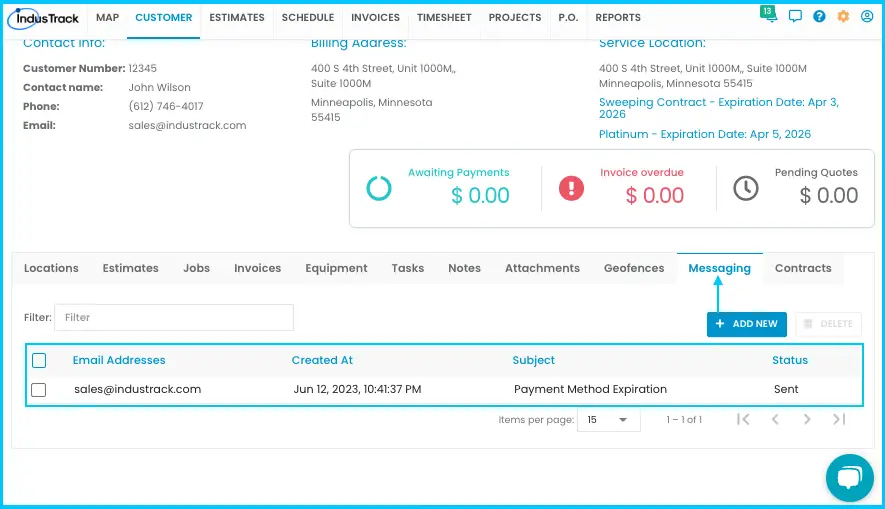885x509 pixels.
Task: Toggle the select-all checkbox in table header
Action: (x=39, y=361)
